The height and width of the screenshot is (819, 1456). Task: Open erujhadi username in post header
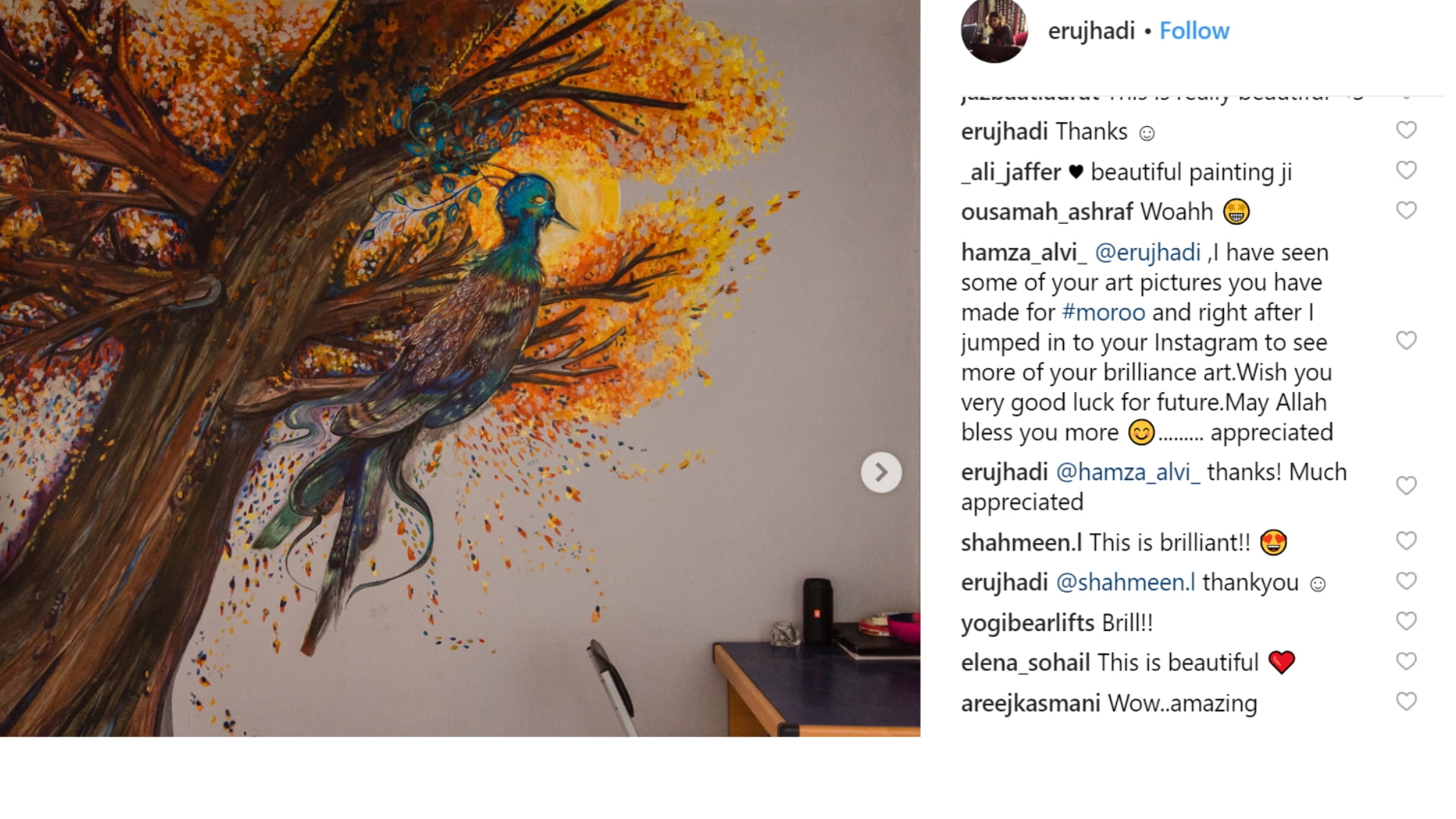click(1091, 31)
